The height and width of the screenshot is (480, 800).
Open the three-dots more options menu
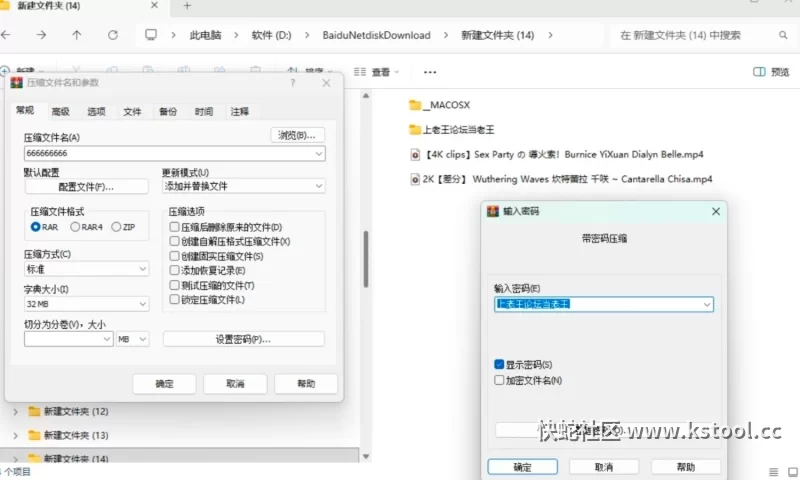(430, 72)
